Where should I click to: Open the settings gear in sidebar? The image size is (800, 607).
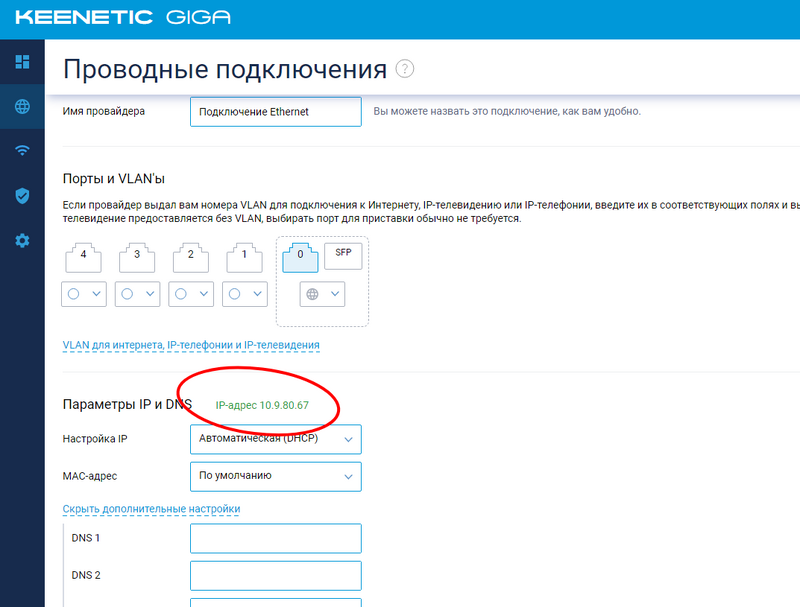tap(22, 241)
